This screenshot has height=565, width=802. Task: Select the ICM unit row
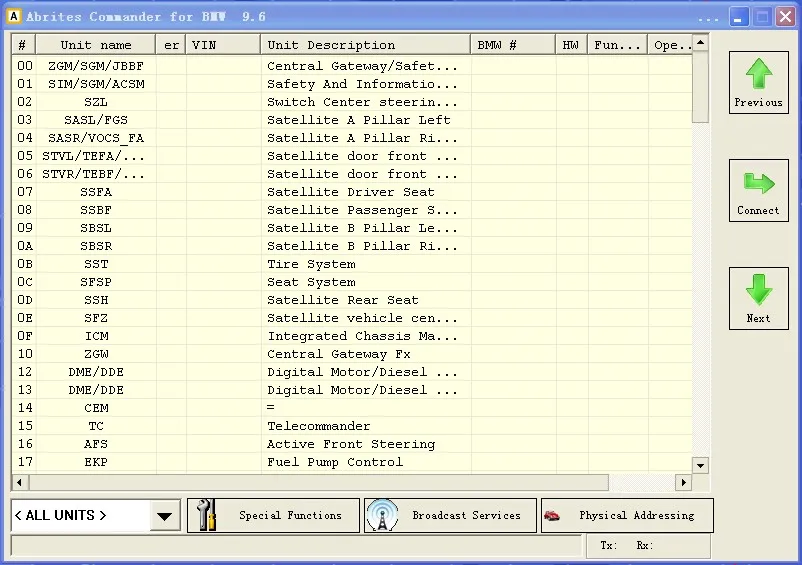(352, 336)
